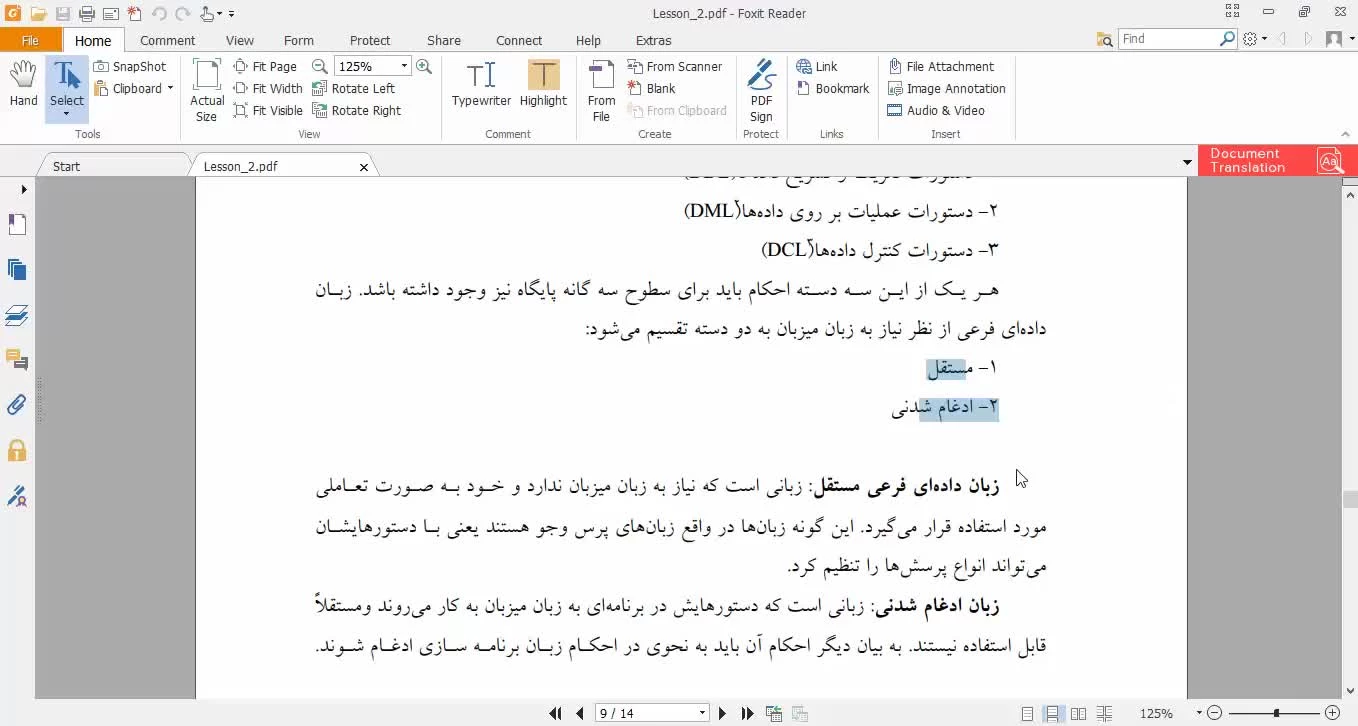Switch to the Form tab
This screenshot has height=726, width=1358.
point(299,40)
